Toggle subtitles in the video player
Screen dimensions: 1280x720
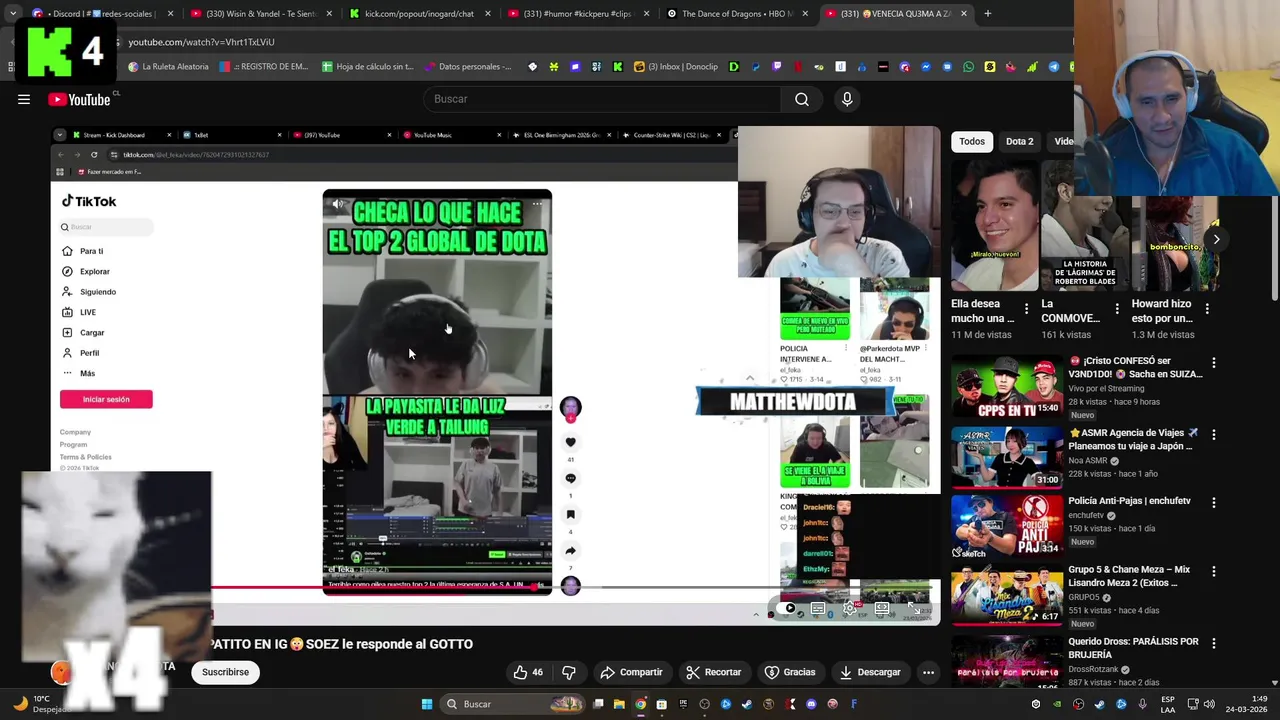[818, 607]
